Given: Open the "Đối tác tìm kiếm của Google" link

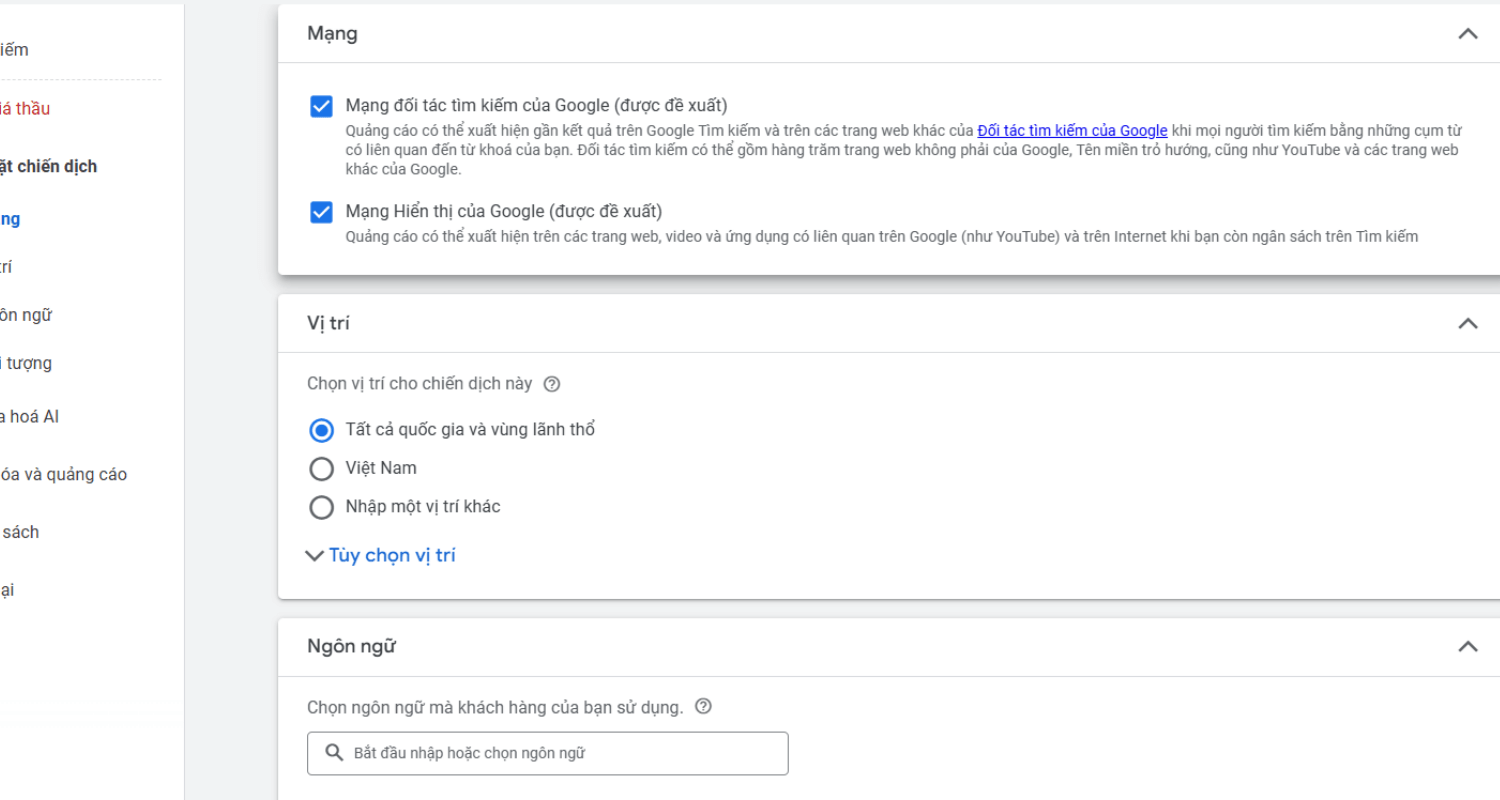Looking at the screenshot, I should [1072, 131].
